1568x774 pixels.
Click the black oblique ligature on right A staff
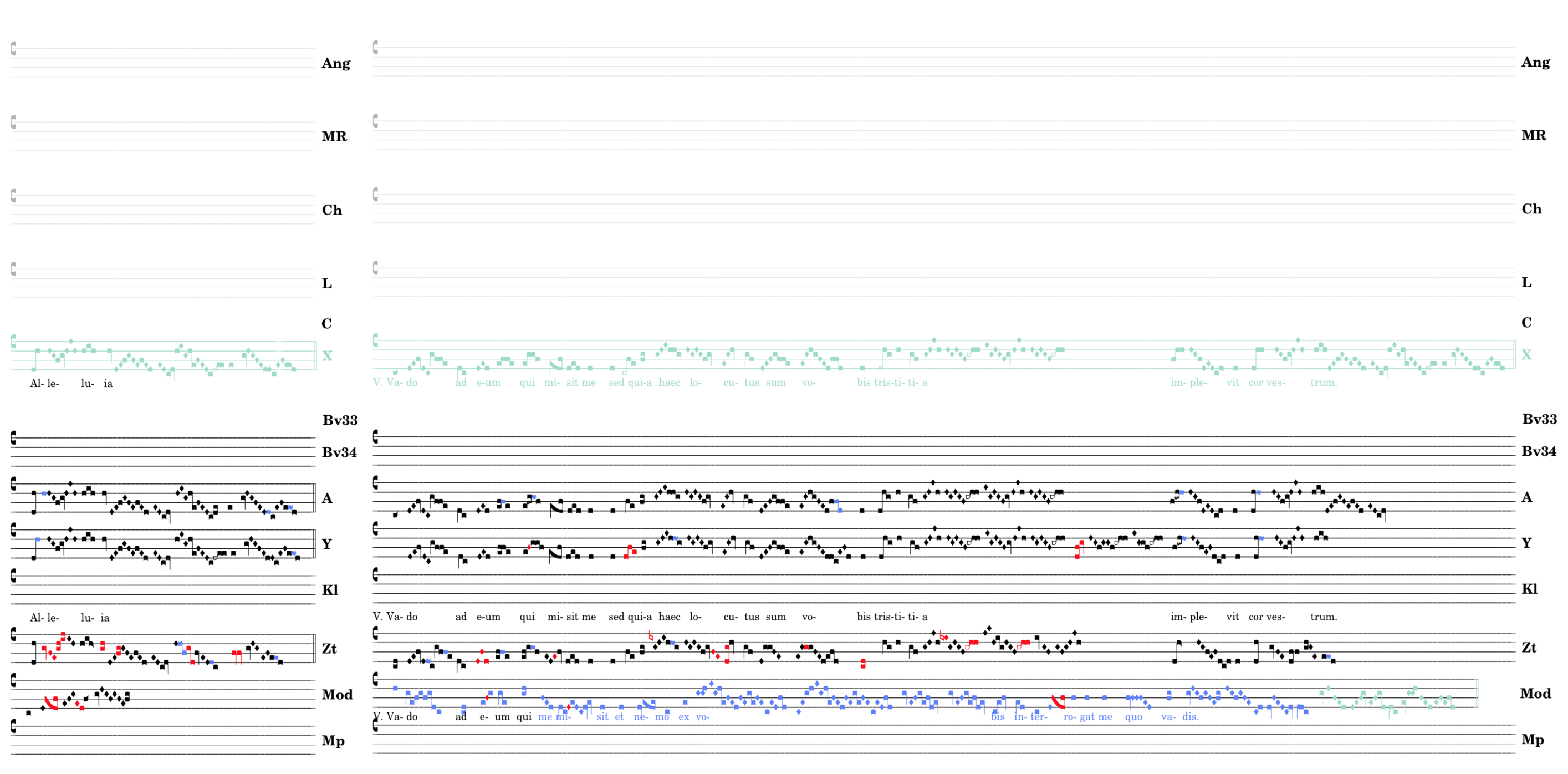click(x=555, y=508)
